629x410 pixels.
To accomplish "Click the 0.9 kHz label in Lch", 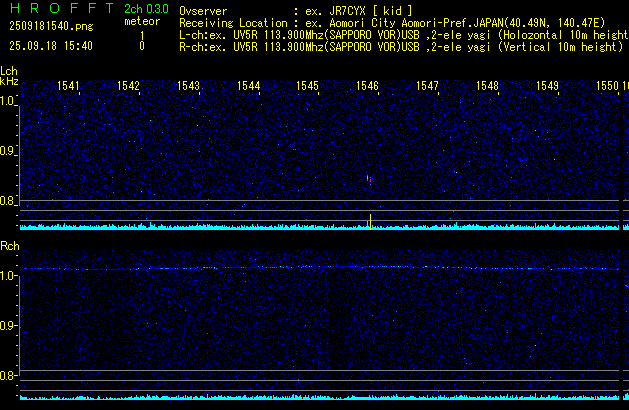I will click(x=8, y=151).
